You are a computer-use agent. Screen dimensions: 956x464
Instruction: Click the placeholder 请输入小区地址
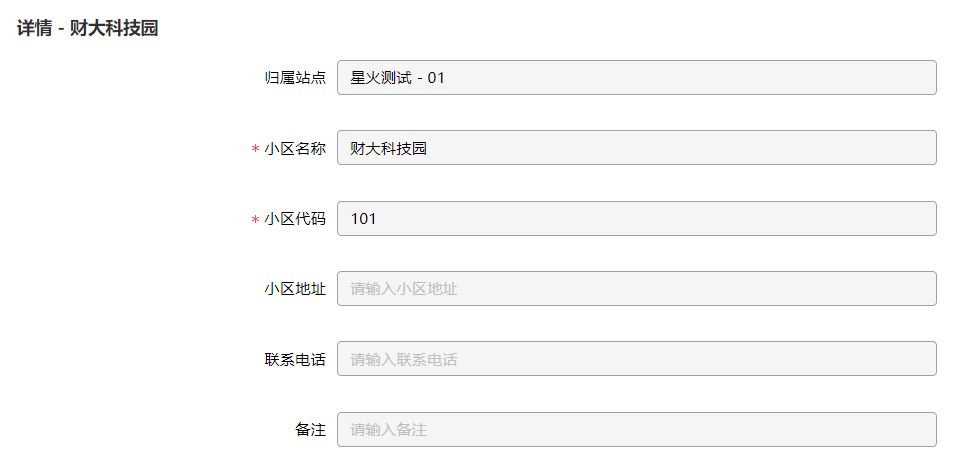coord(404,289)
